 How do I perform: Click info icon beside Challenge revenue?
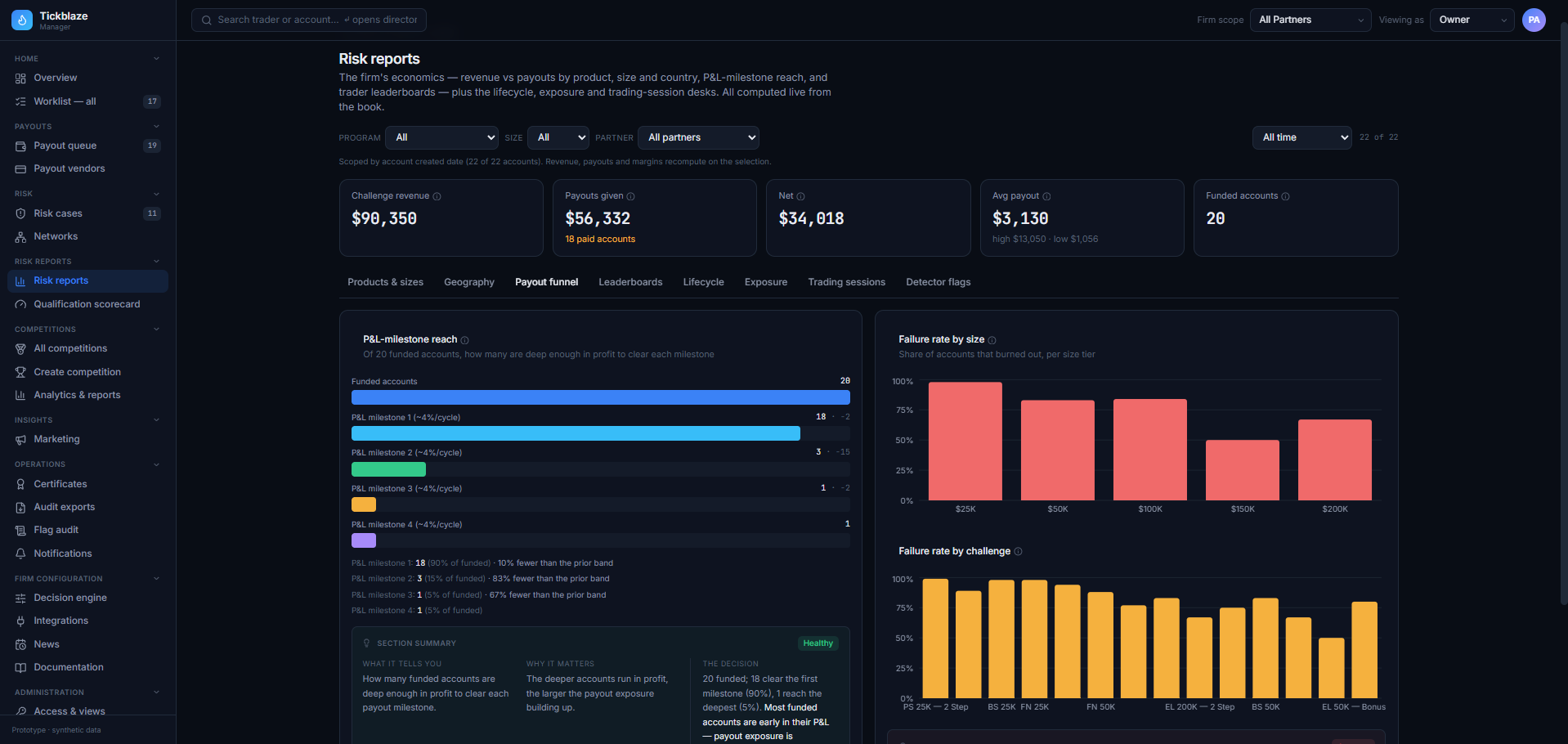point(437,196)
